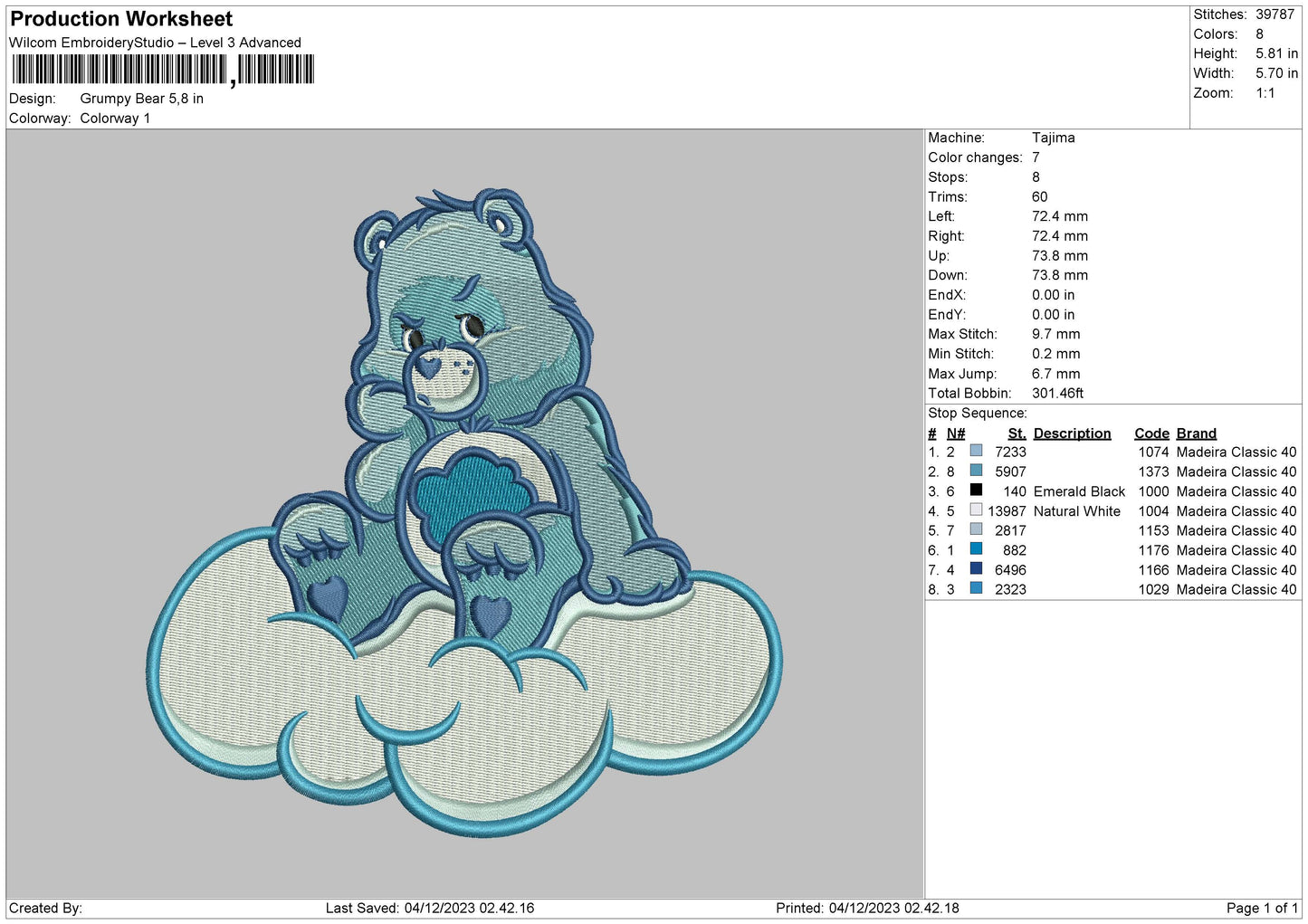Click the Colors value 8
The width and height of the screenshot is (1308, 924).
(1259, 34)
